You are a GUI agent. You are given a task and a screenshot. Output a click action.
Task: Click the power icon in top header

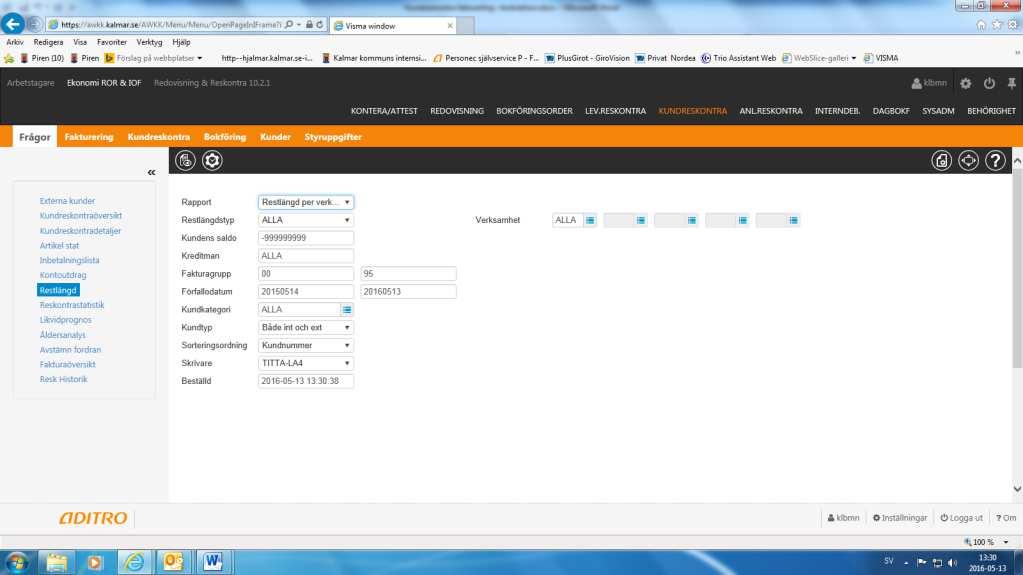(x=989, y=84)
